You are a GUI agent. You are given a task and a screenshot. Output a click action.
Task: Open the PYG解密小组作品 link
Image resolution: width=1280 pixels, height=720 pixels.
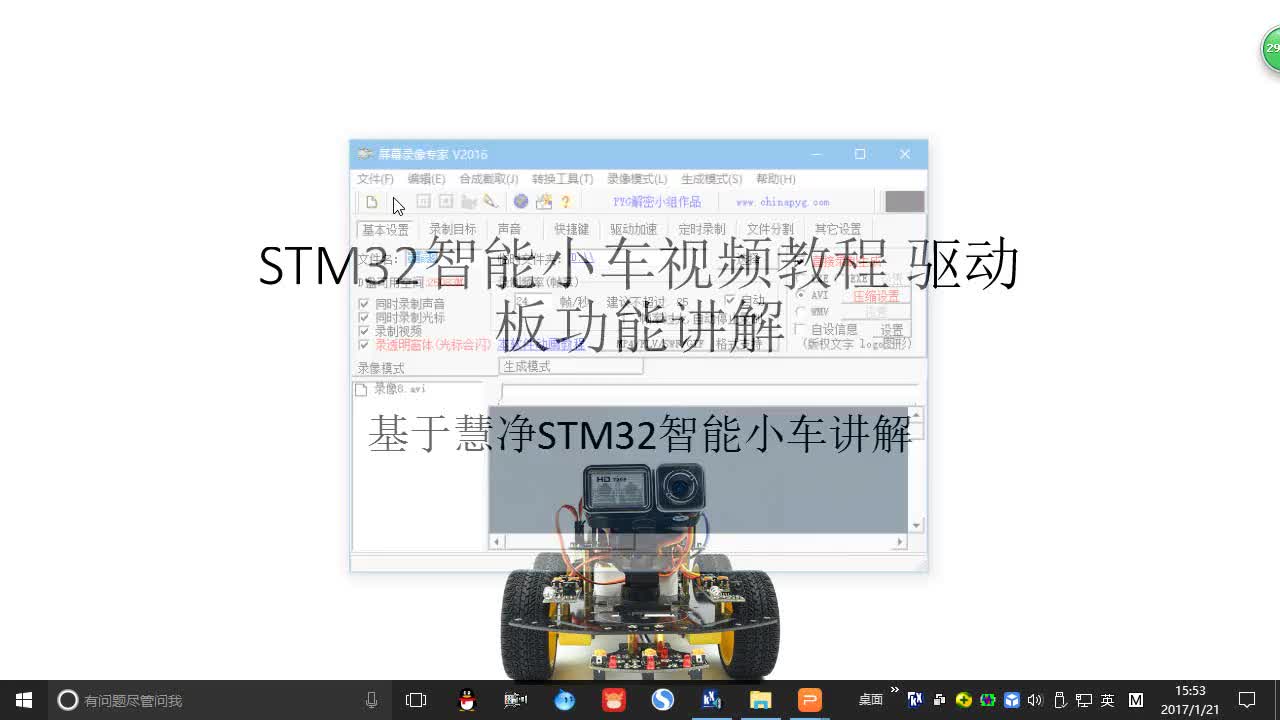coord(657,202)
